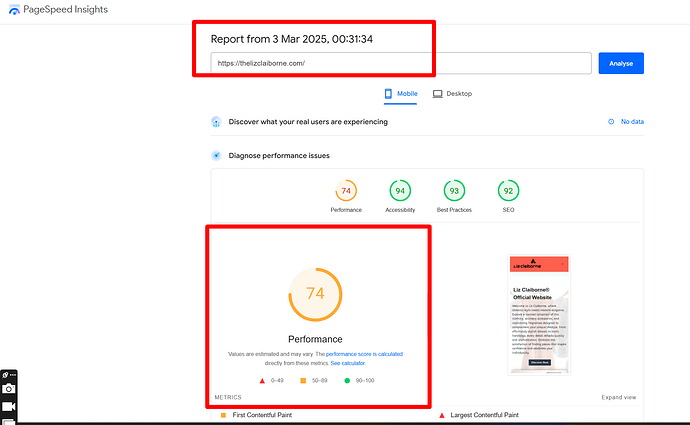The width and height of the screenshot is (690, 425).
Task: Click the mobile phone icon
Action: 388,94
